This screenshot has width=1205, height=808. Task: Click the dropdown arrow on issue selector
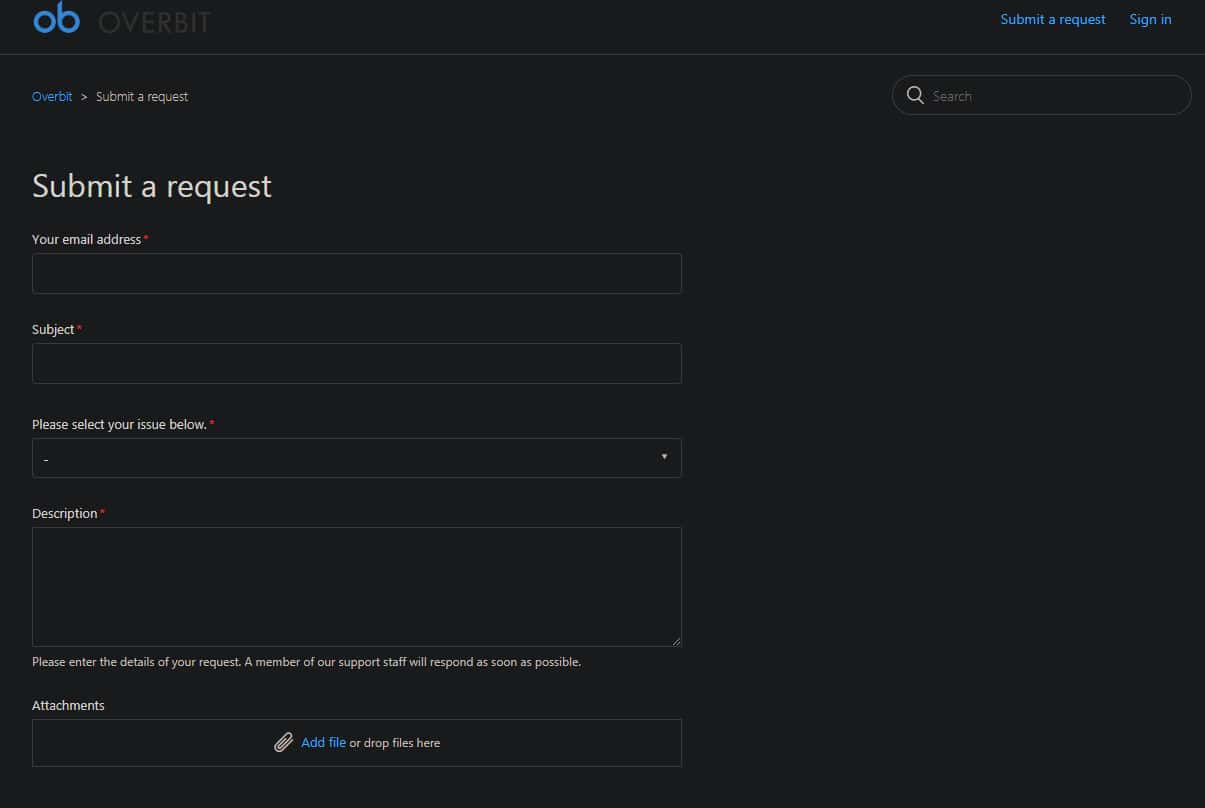tap(664, 457)
